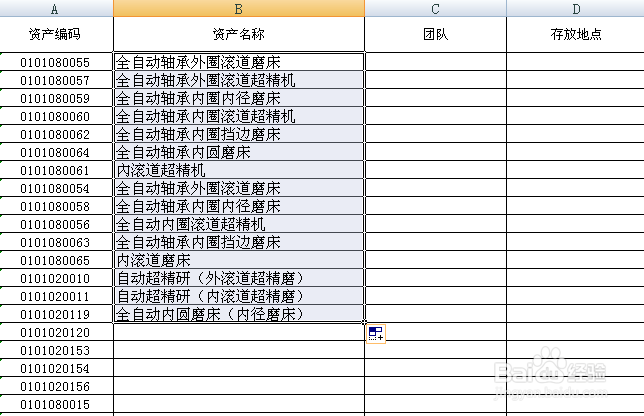Click empty 存放地点 cell in row 0101080055
The image size is (644, 416).
click(x=575, y=62)
